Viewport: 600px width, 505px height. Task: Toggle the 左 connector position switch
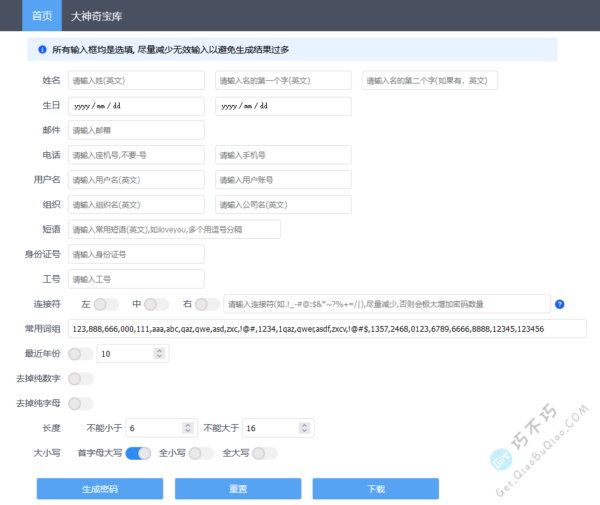point(108,304)
